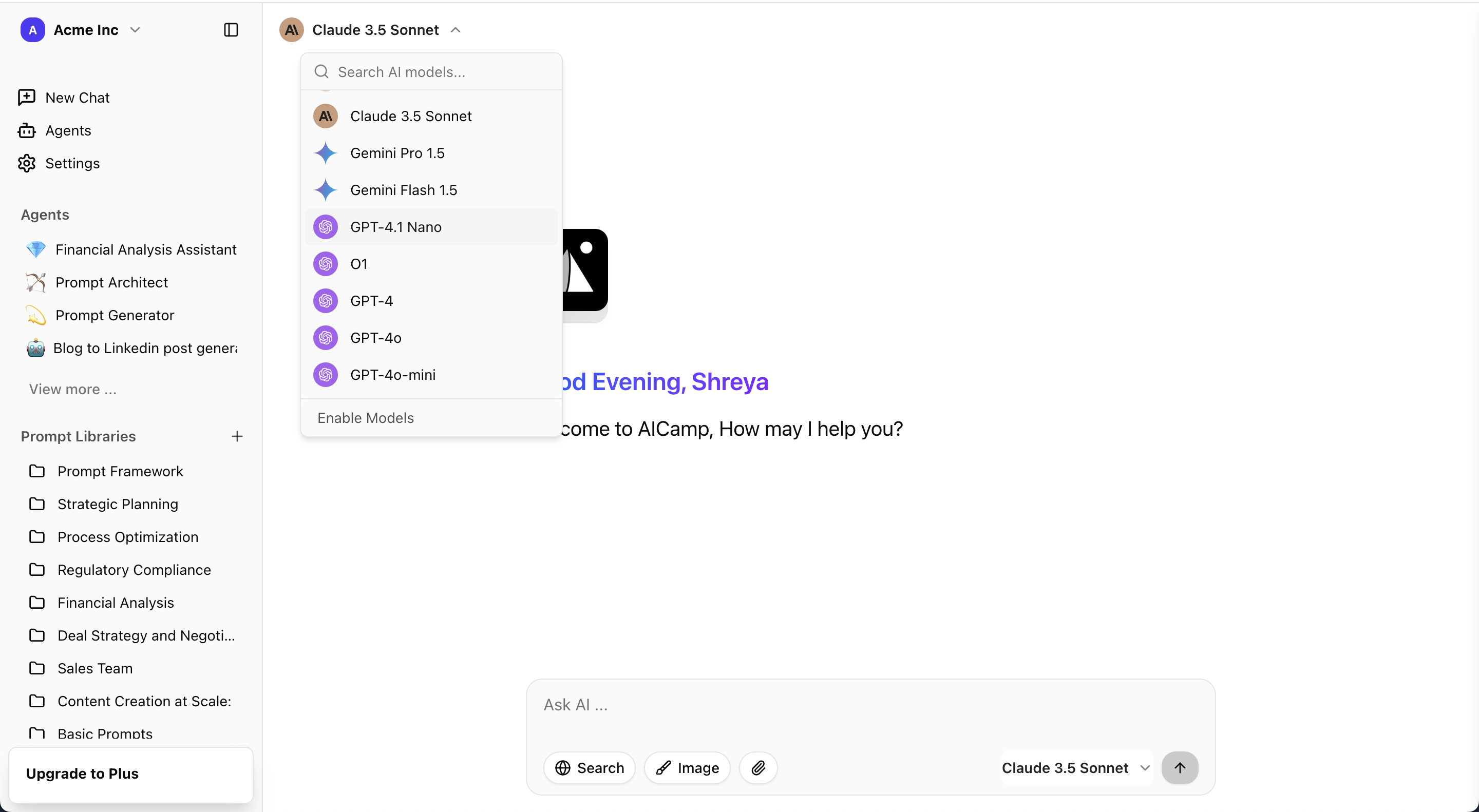
Task: Add a new prompt library with plus icon
Action: 237,436
